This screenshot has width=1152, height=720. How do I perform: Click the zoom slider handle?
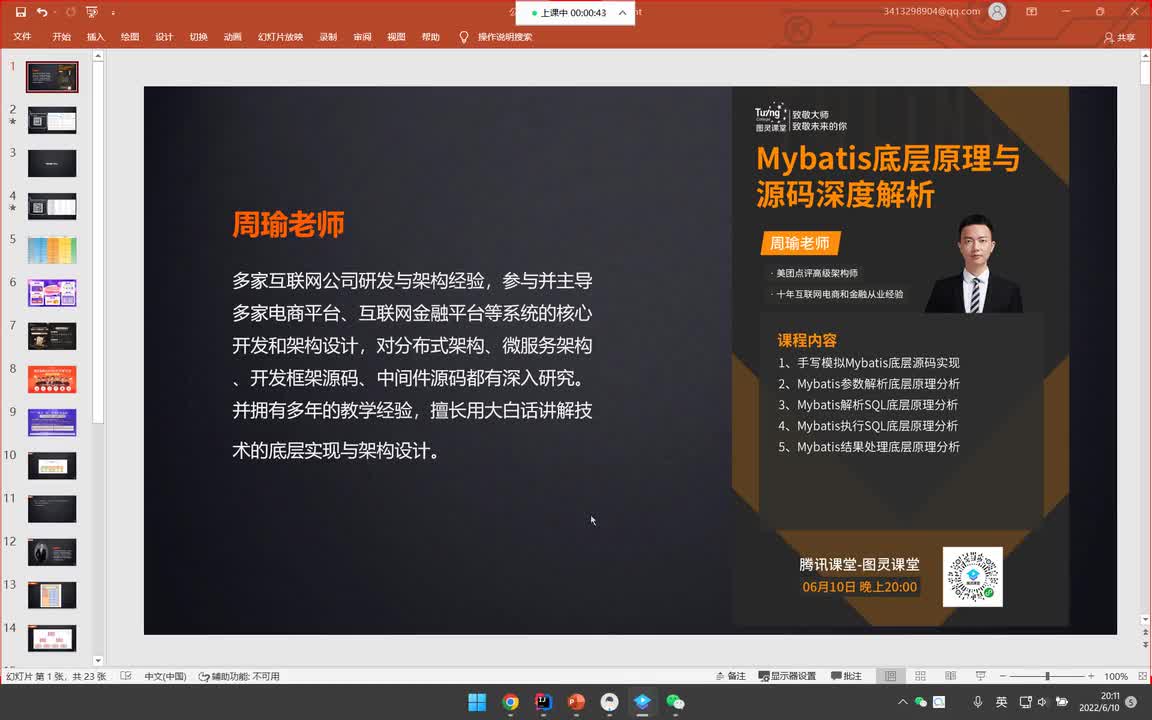pyautogui.click(x=1048, y=676)
